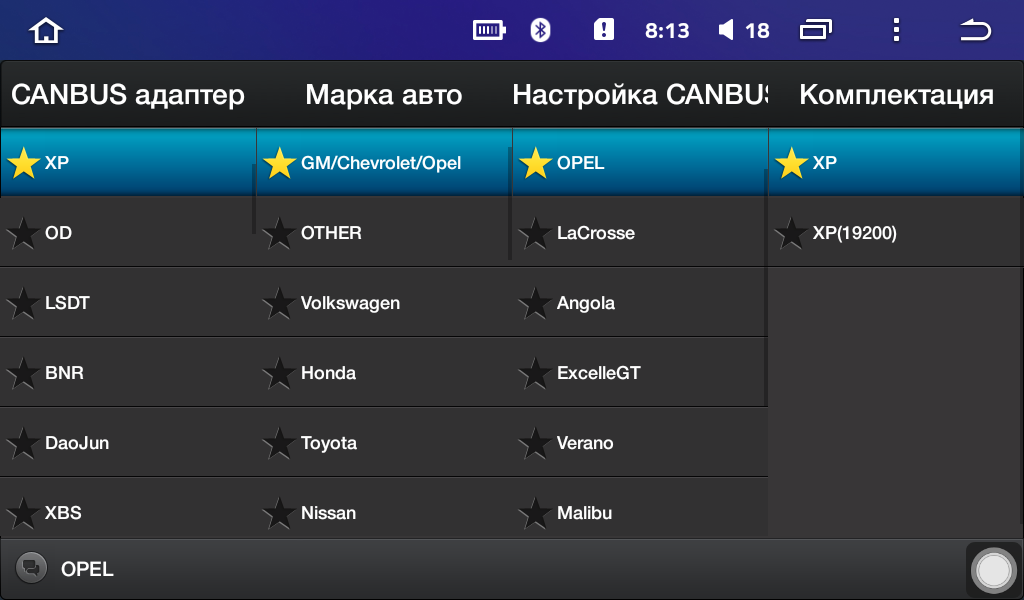1024x600 pixels.
Task: Select Nissan car brand
Action: 384,508
